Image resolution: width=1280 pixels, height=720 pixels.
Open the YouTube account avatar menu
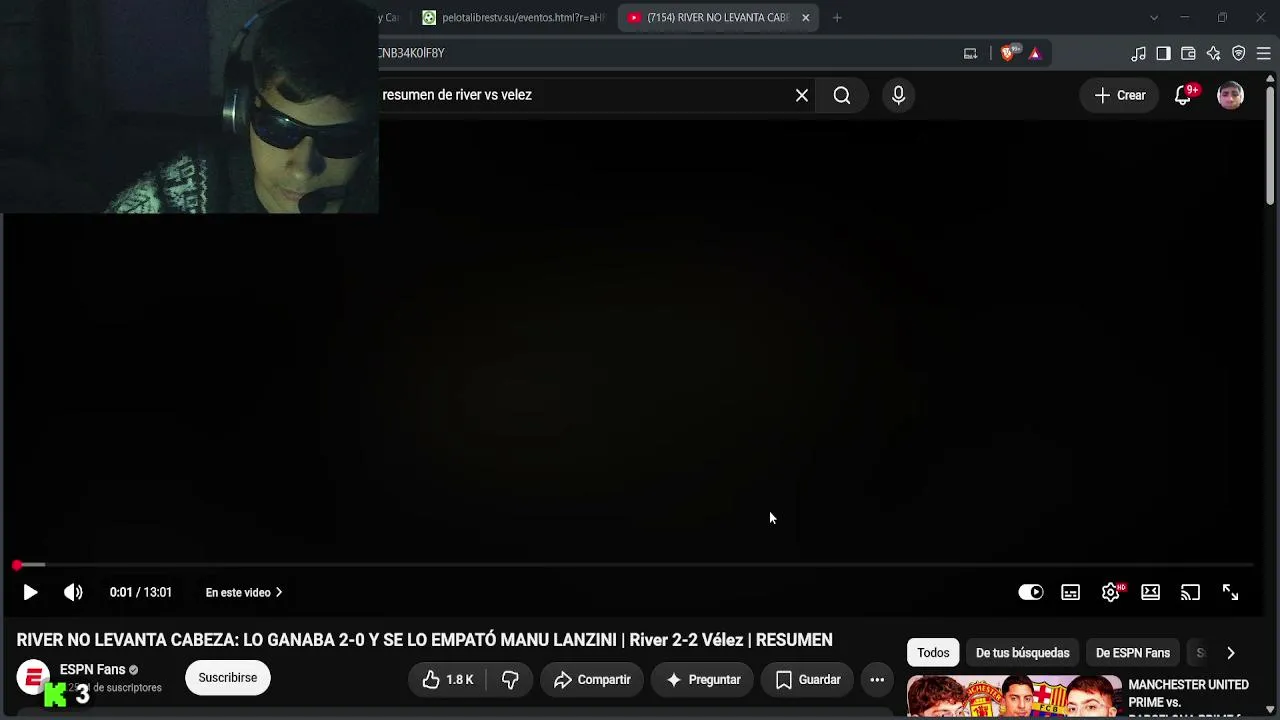click(x=1230, y=95)
